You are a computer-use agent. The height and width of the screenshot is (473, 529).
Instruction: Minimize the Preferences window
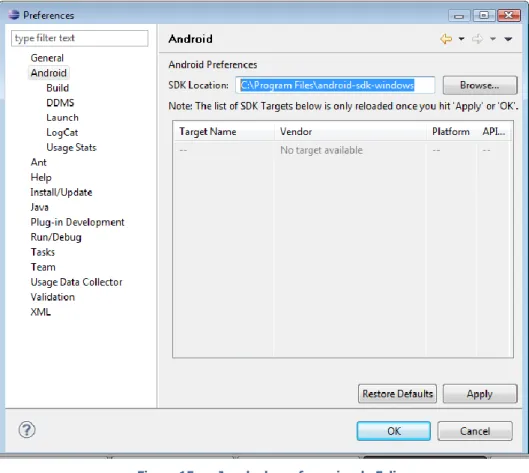pyautogui.click(x=459, y=16)
